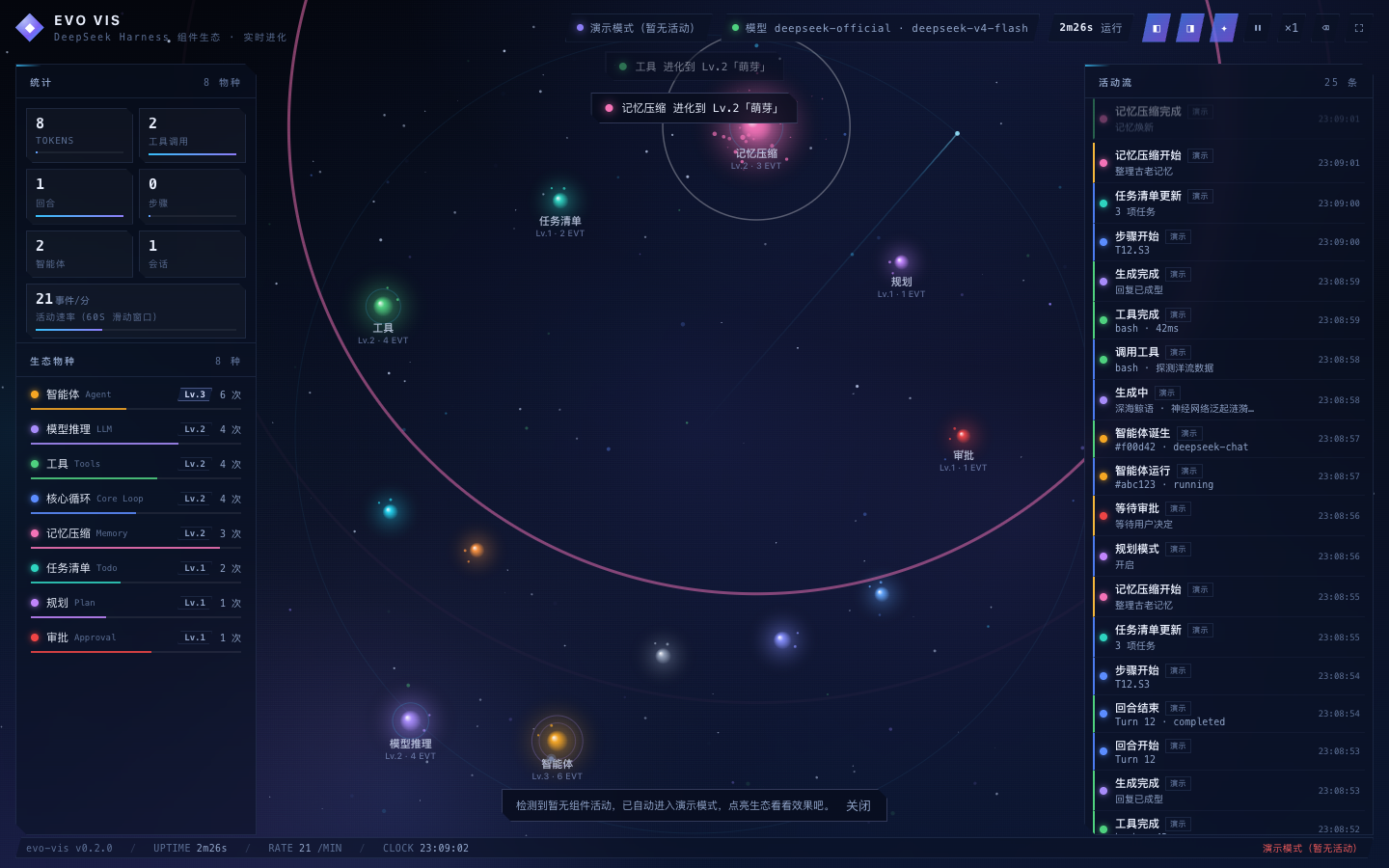1389x868 pixels.
Task: Toggle the left statistics panel
Action: pyautogui.click(x=1157, y=28)
